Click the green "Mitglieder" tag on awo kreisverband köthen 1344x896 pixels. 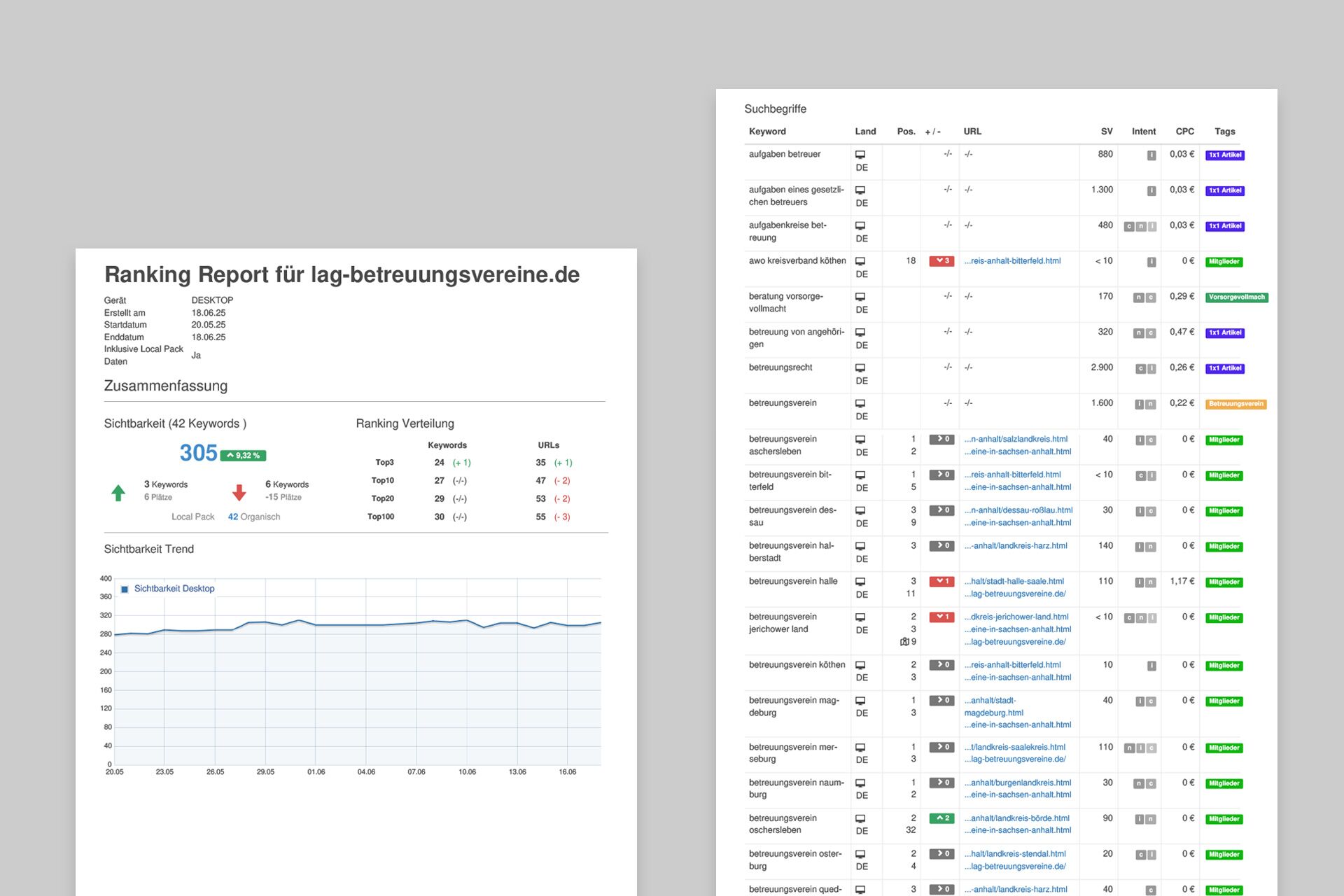[1224, 261]
